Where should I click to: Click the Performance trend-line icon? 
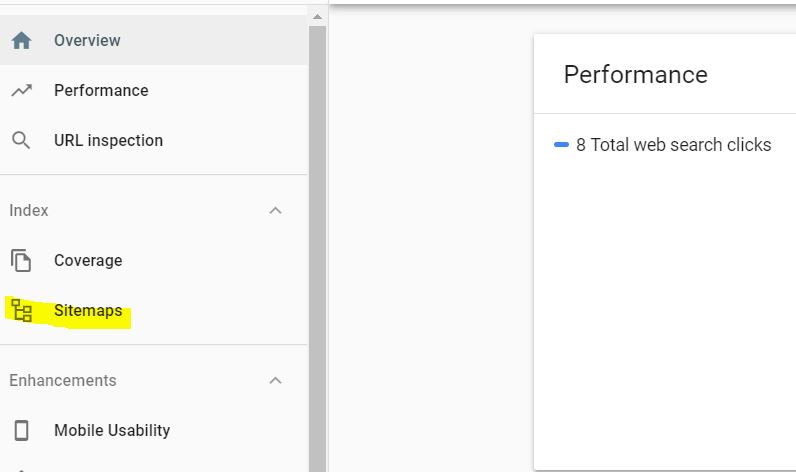pyautogui.click(x=21, y=91)
